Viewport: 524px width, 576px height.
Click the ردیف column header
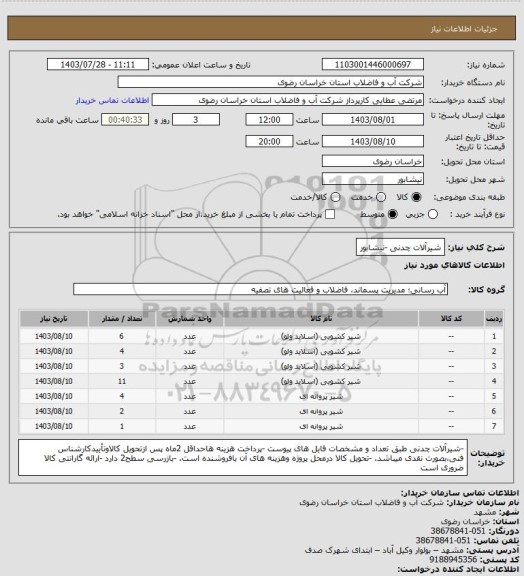494,318
